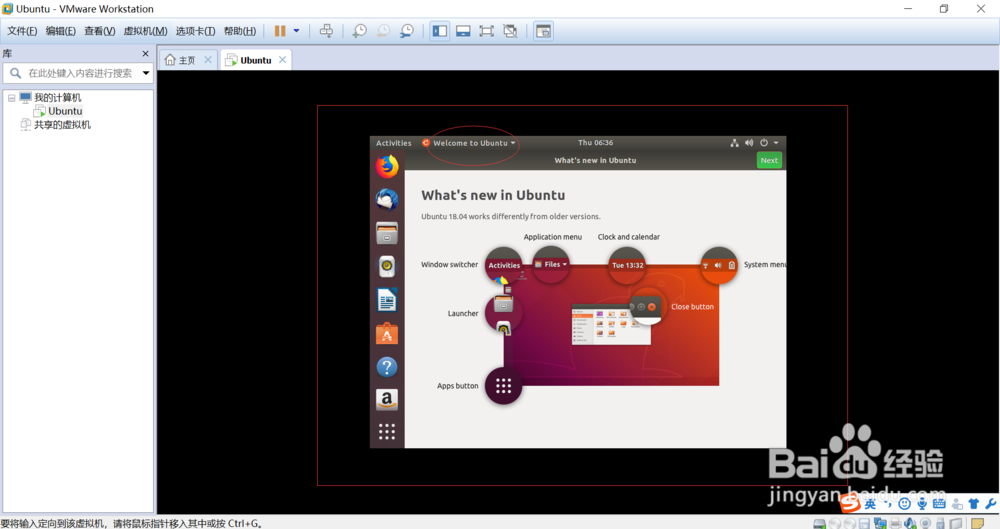Open Sogou emoji panel

[904, 504]
